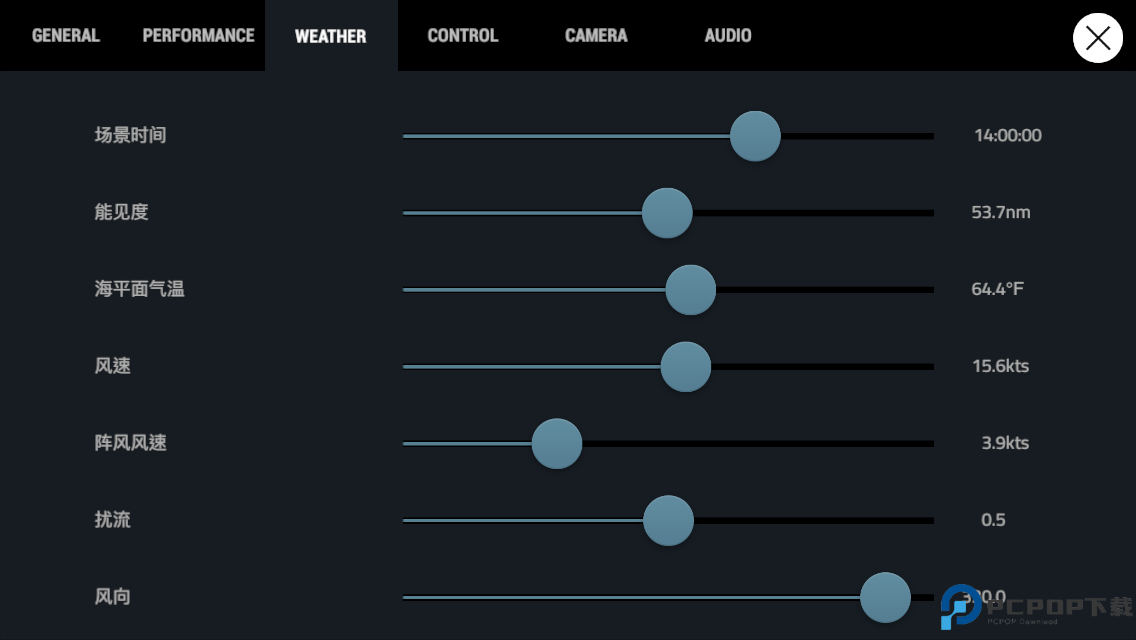Image resolution: width=1136 pixels, height=640 pixels.
Task: Click the 15.6kts wind speed value
Action: click(1000, 367)
